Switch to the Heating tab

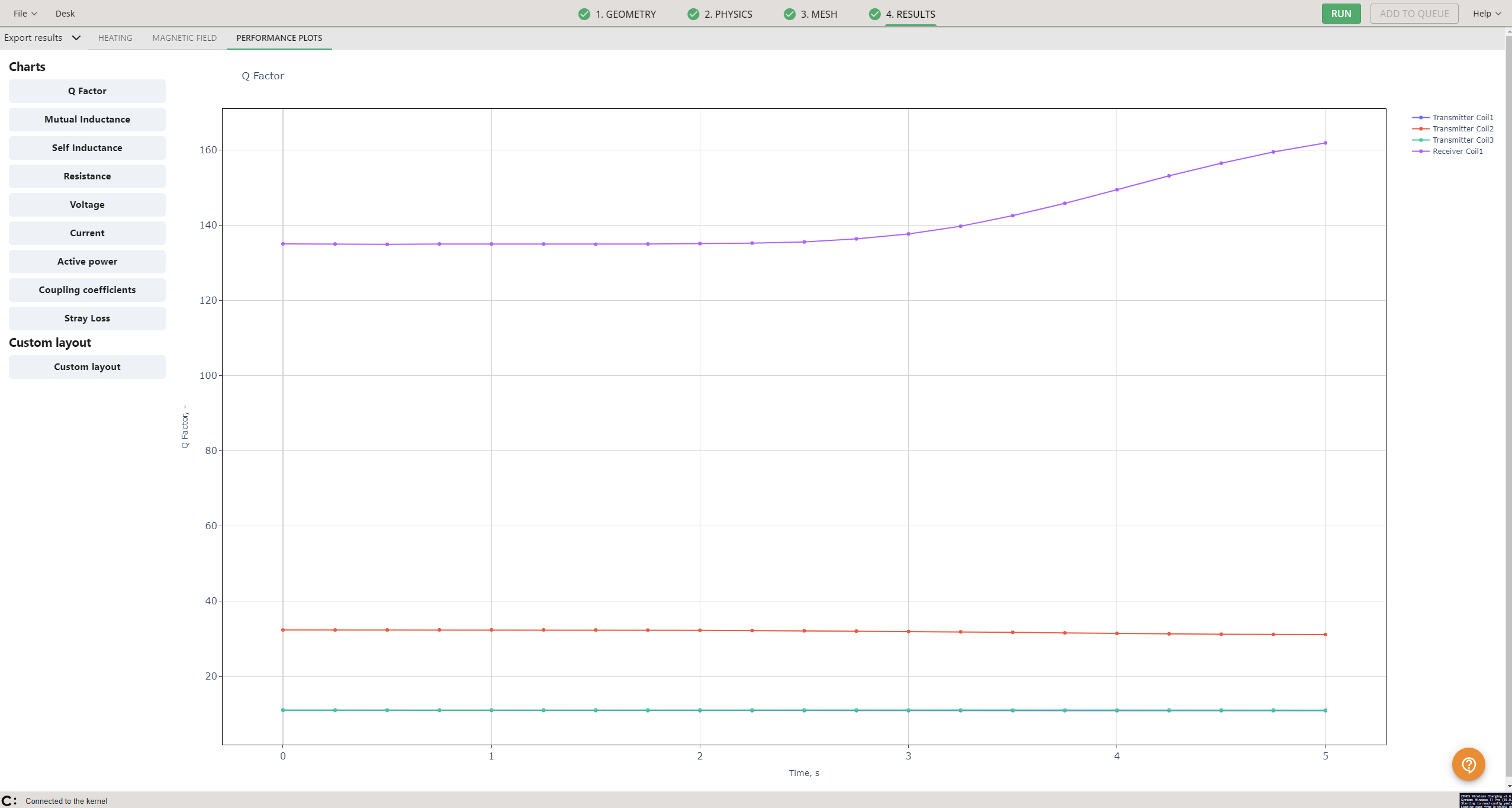[115, 38]
